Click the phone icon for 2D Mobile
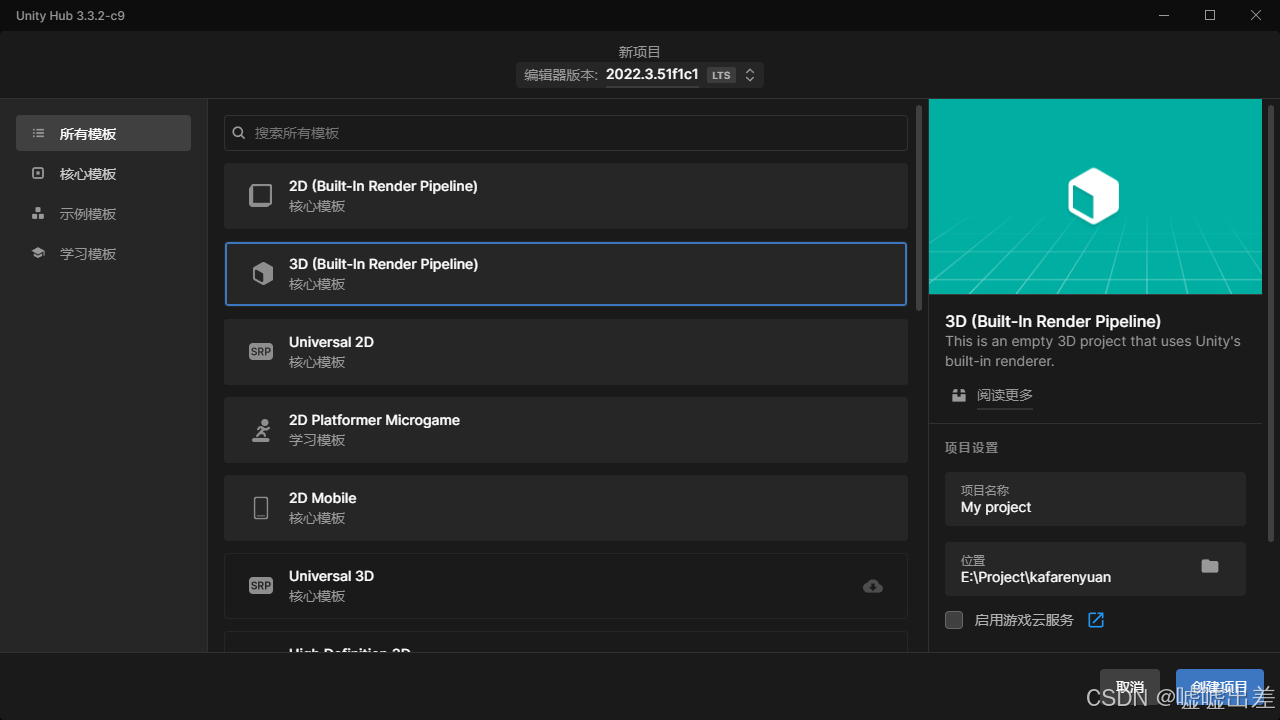Viewport: 1280px width, 720px height. 261,508
